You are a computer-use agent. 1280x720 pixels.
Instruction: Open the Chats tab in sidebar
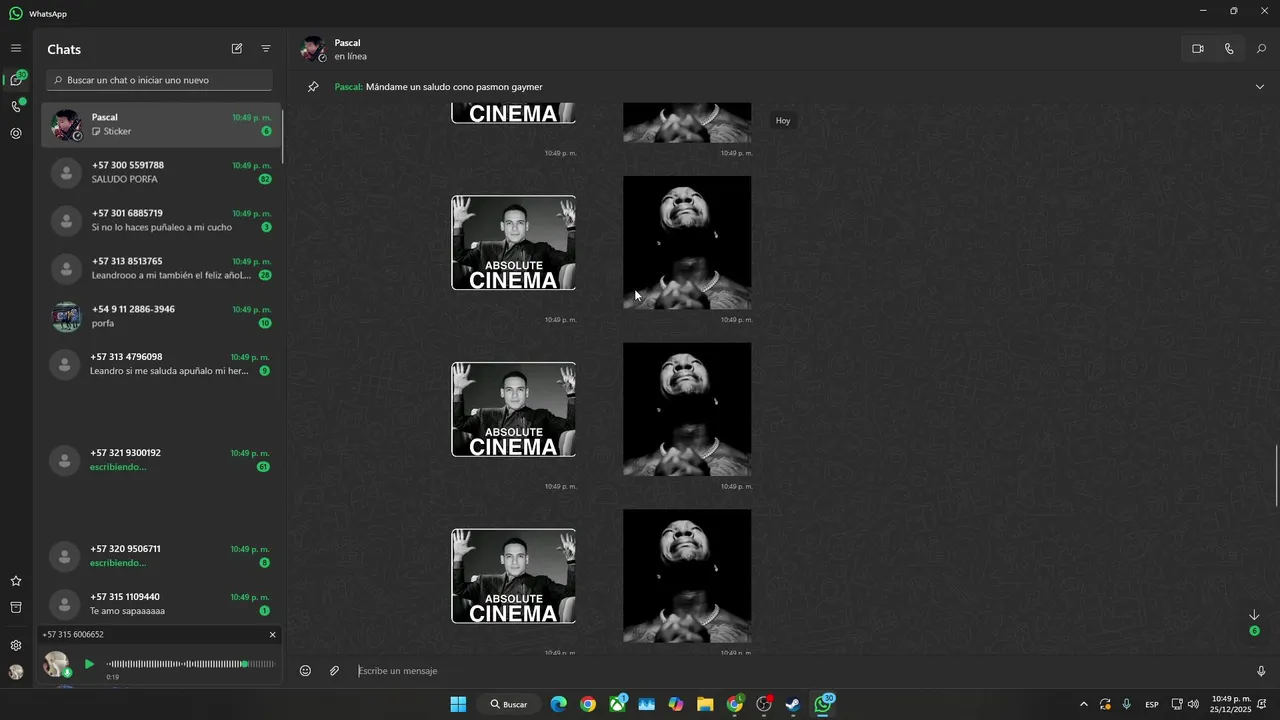coord(16,80)
